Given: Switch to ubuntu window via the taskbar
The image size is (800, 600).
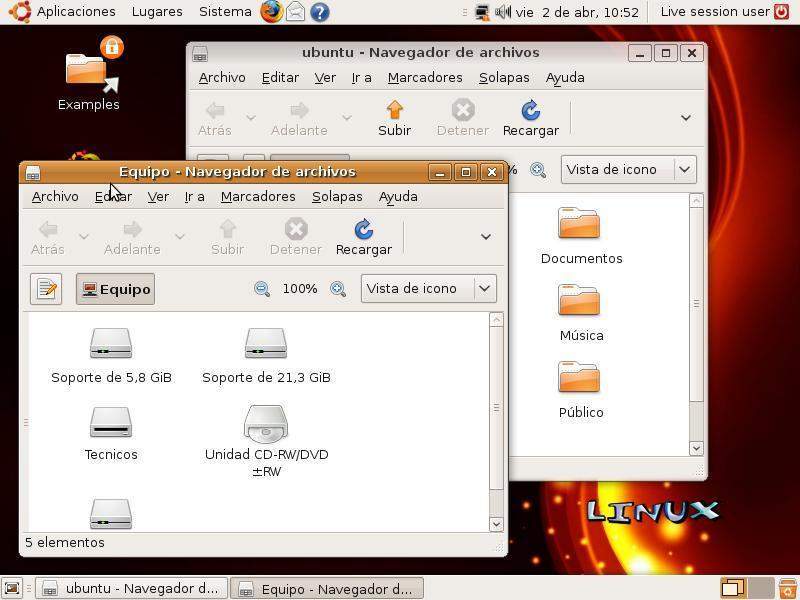Looking at the screenshot, I should [x=131, y=589].
